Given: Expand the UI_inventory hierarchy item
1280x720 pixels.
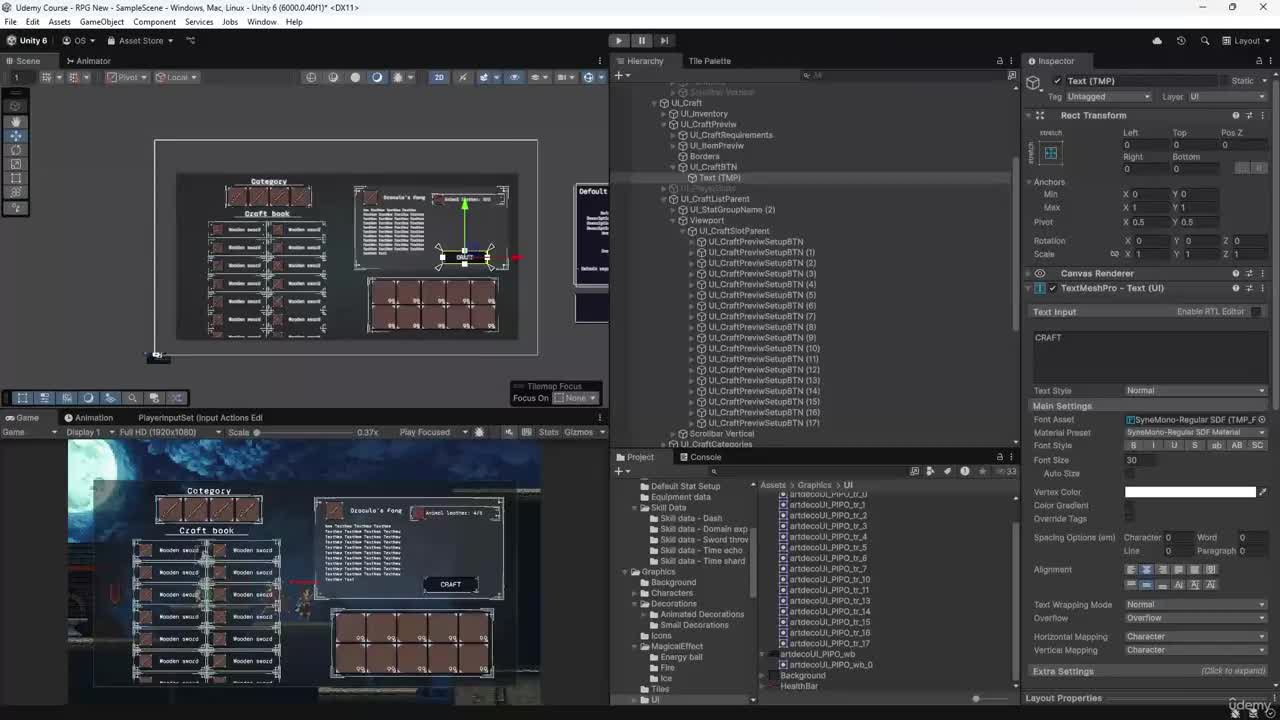Looking at the screenshot, I should tap(662, 114).
